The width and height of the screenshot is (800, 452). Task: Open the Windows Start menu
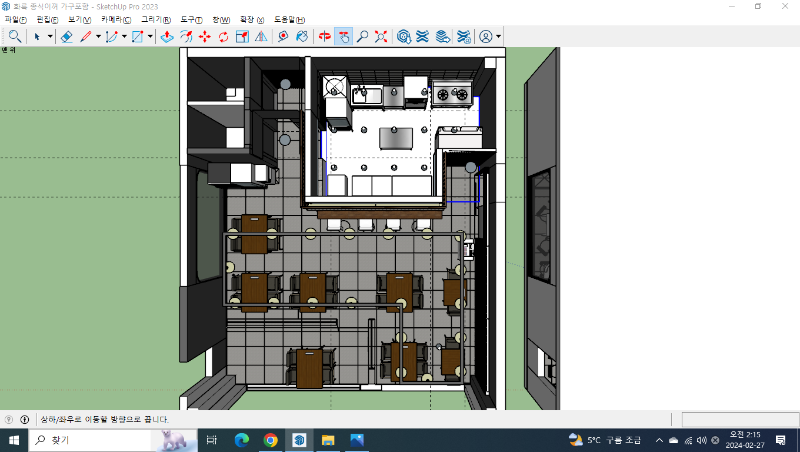coord(14,440)
